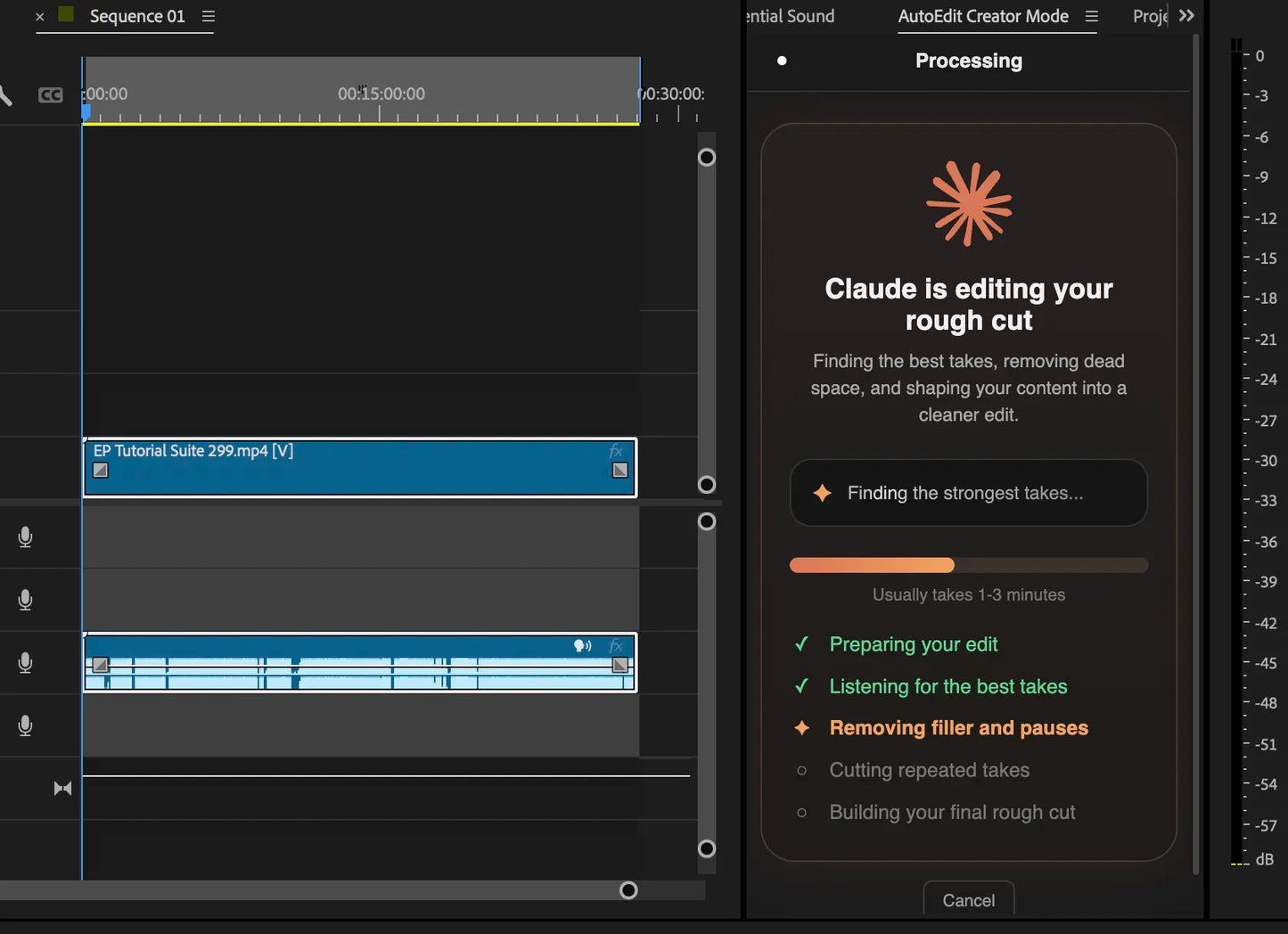
Task: Click the start keyframe handle on video clip
Action: pyautogui.click(x=101, y=470)
